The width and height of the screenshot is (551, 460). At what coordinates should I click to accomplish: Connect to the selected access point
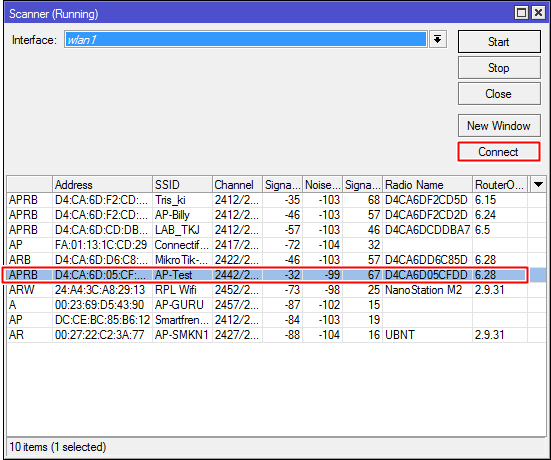499,152
